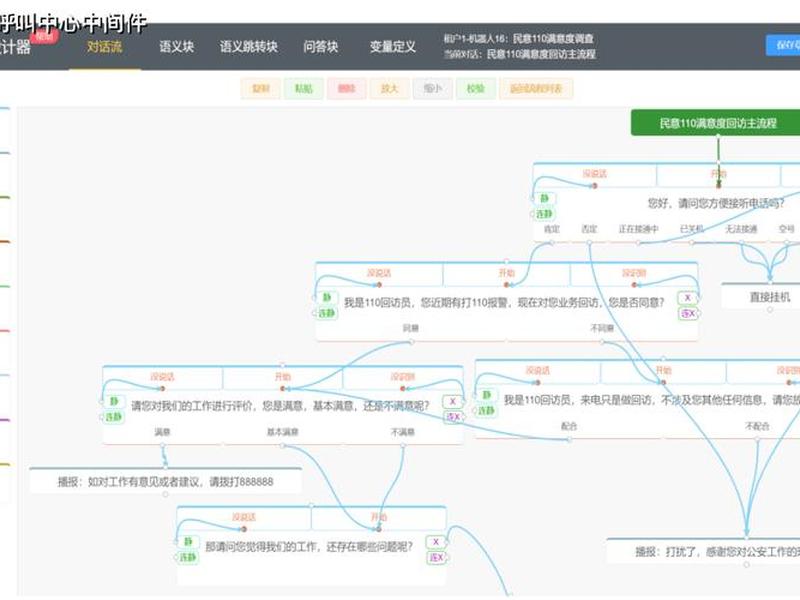Click 开始 header on 您近期有打110报警 node

click(506, 273)
